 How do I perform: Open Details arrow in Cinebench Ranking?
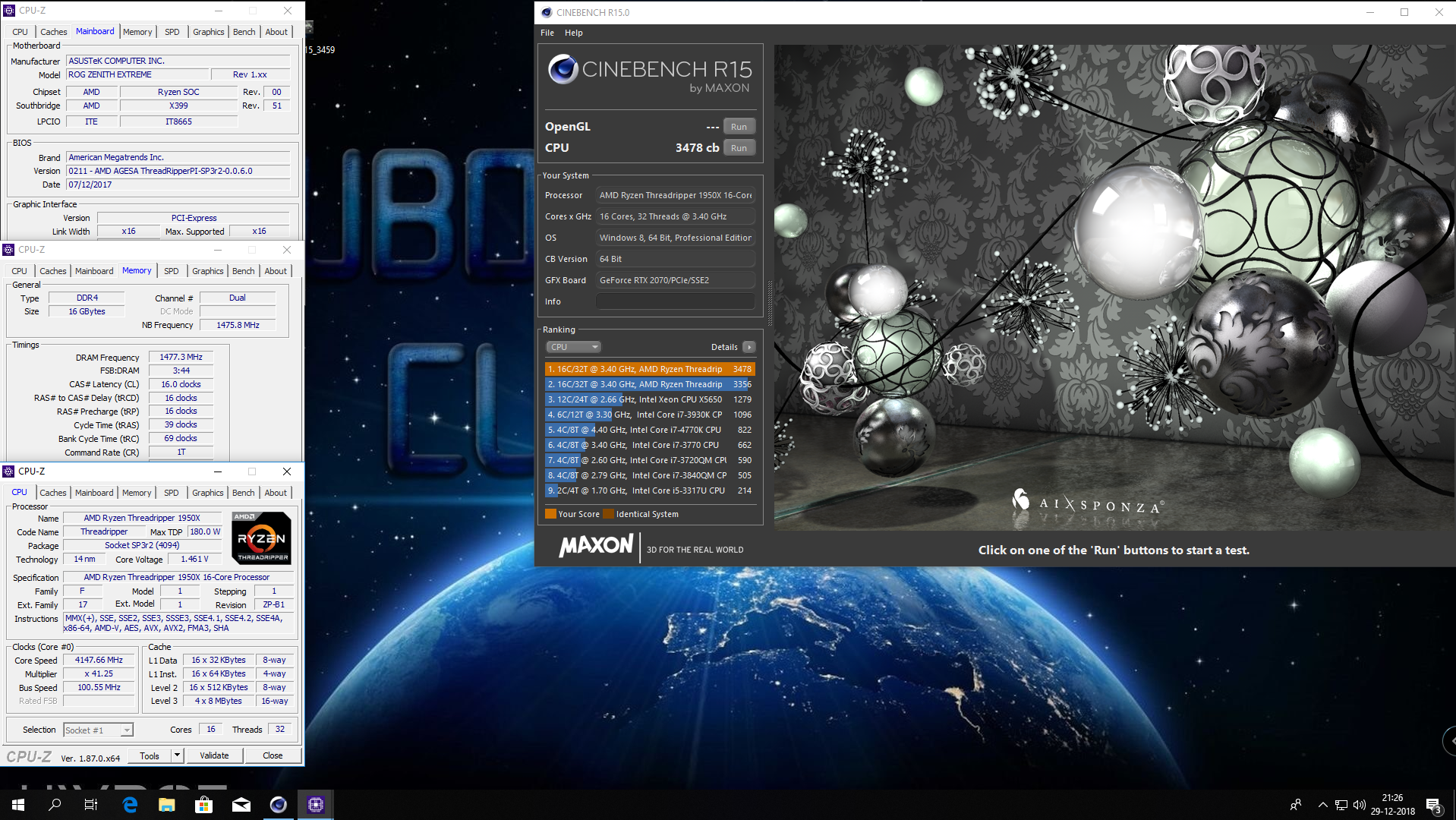coord(749,347)
